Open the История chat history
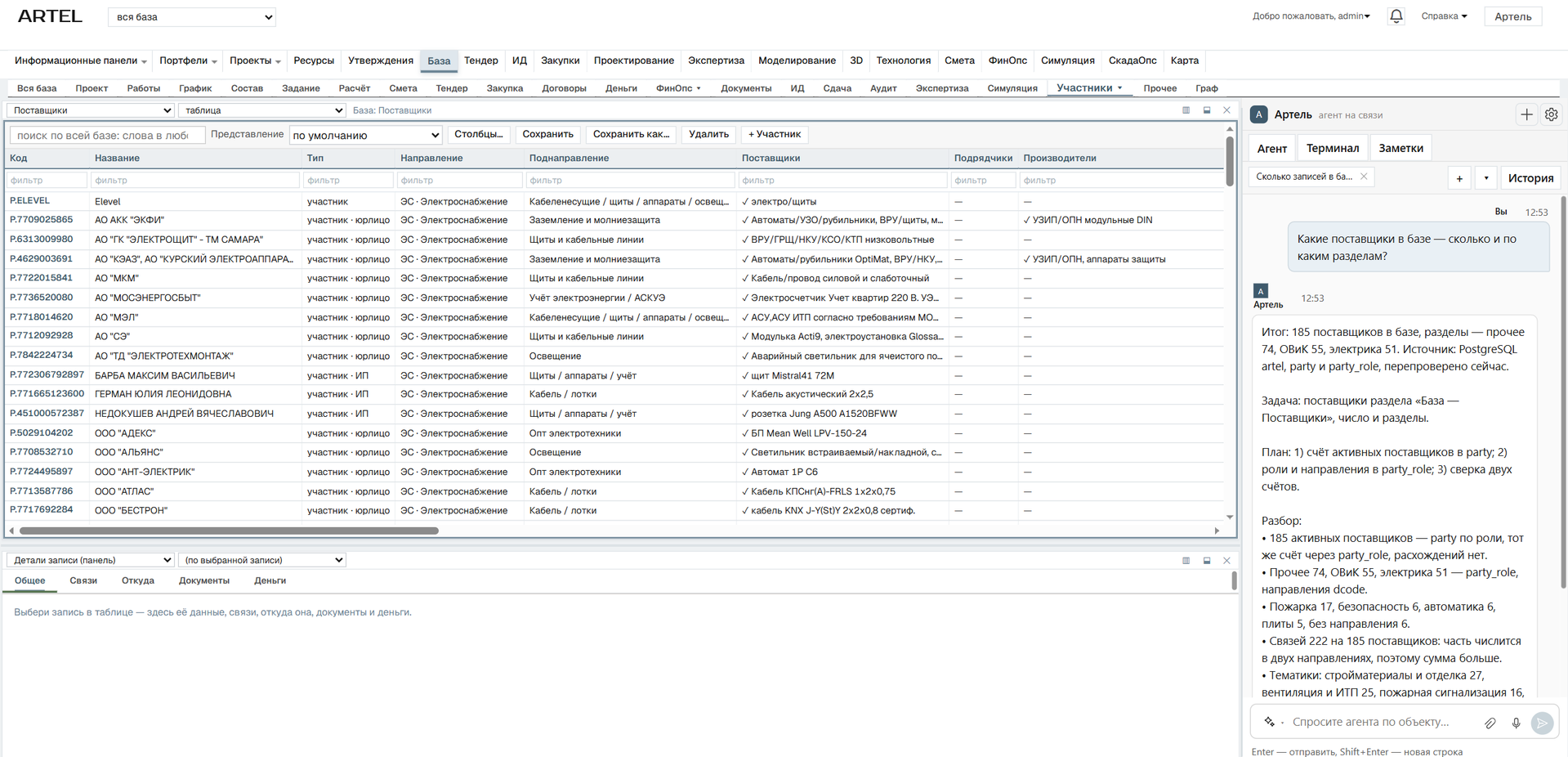The height and width of the screenshot is (757, 1568). coord(1530,178)
